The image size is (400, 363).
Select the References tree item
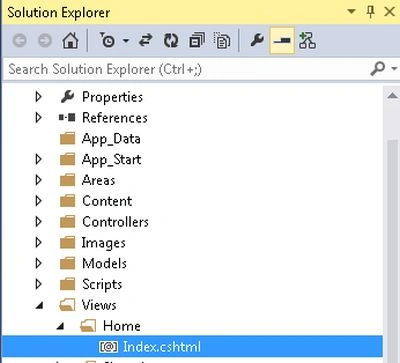click(115, 118)
